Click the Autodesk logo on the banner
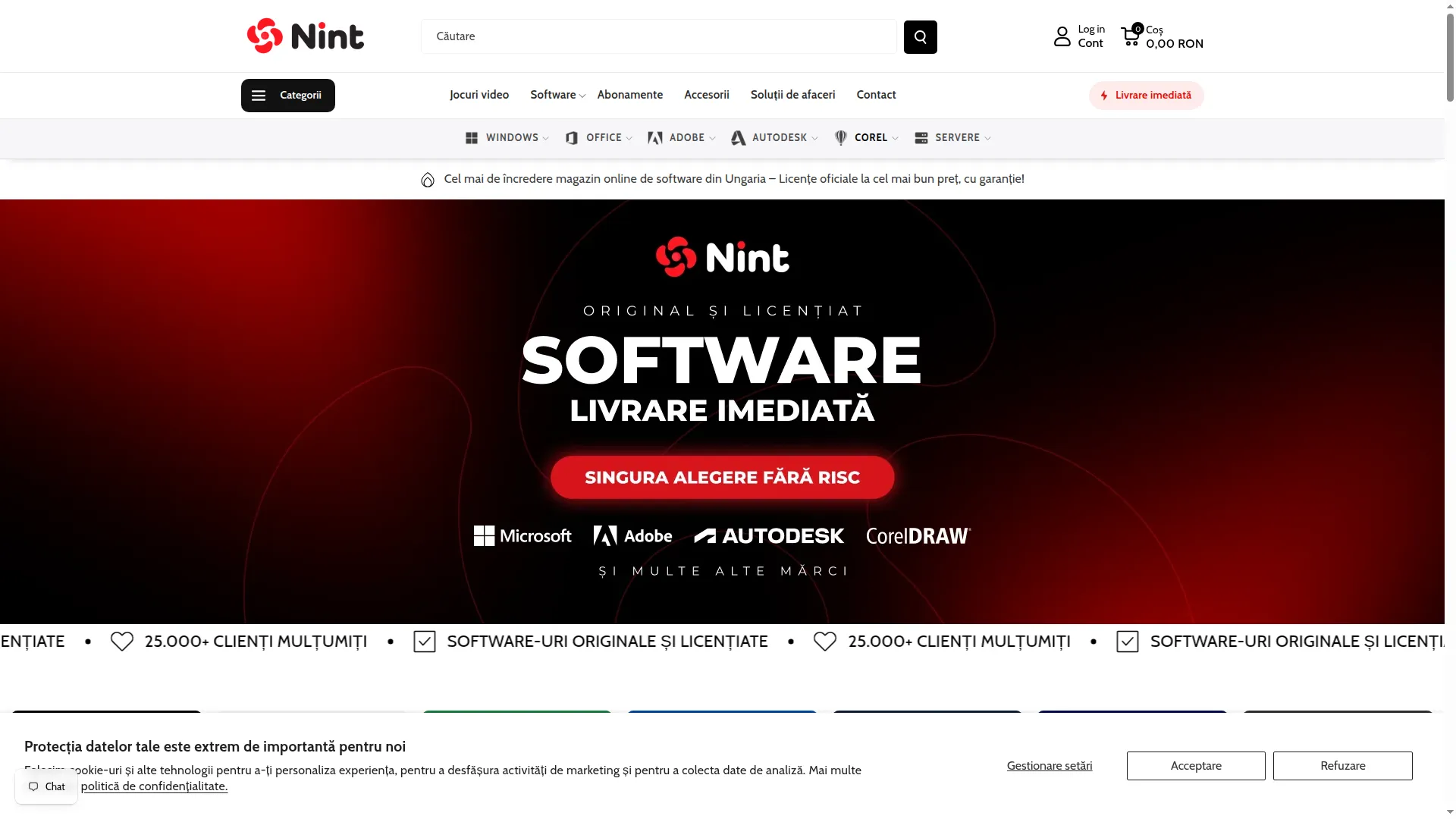 click(769, 536)
